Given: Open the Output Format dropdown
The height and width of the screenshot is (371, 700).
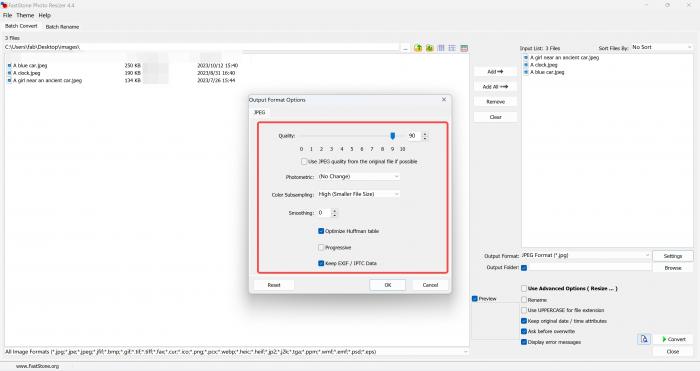Looking at the screenshot, I should point(585,255).
